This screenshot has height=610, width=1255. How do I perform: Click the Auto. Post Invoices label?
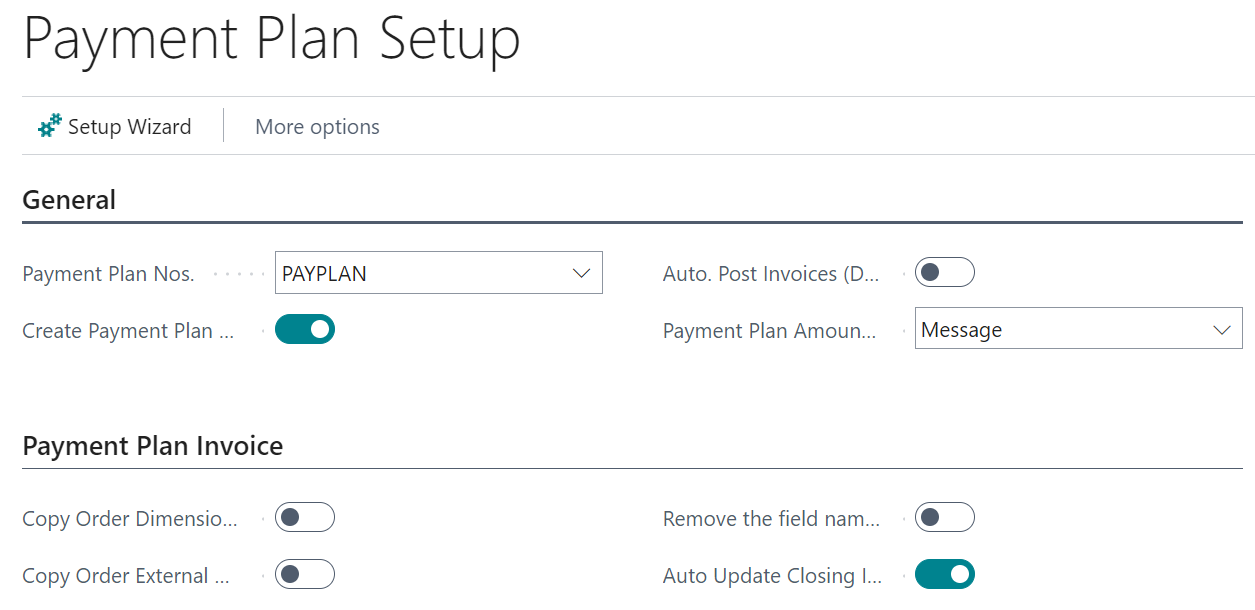770,272
